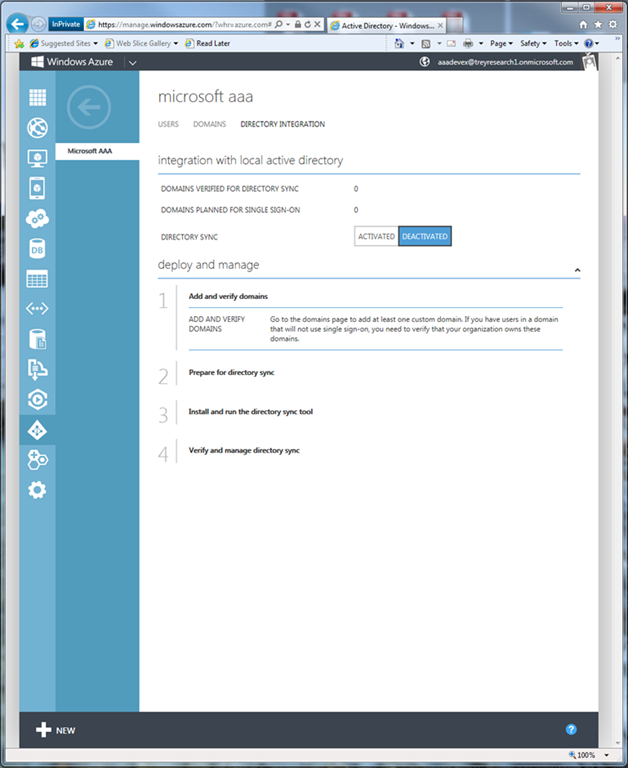Open the database-with-report sidebar icon

(x=37, y=339)
